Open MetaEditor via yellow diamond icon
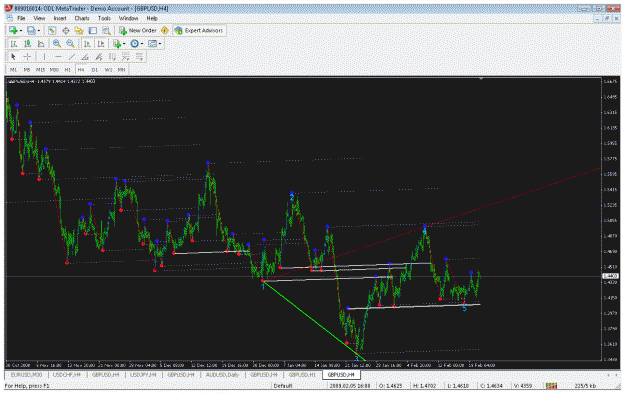Viewport: 625px width, 394px height. pos(165,30)
